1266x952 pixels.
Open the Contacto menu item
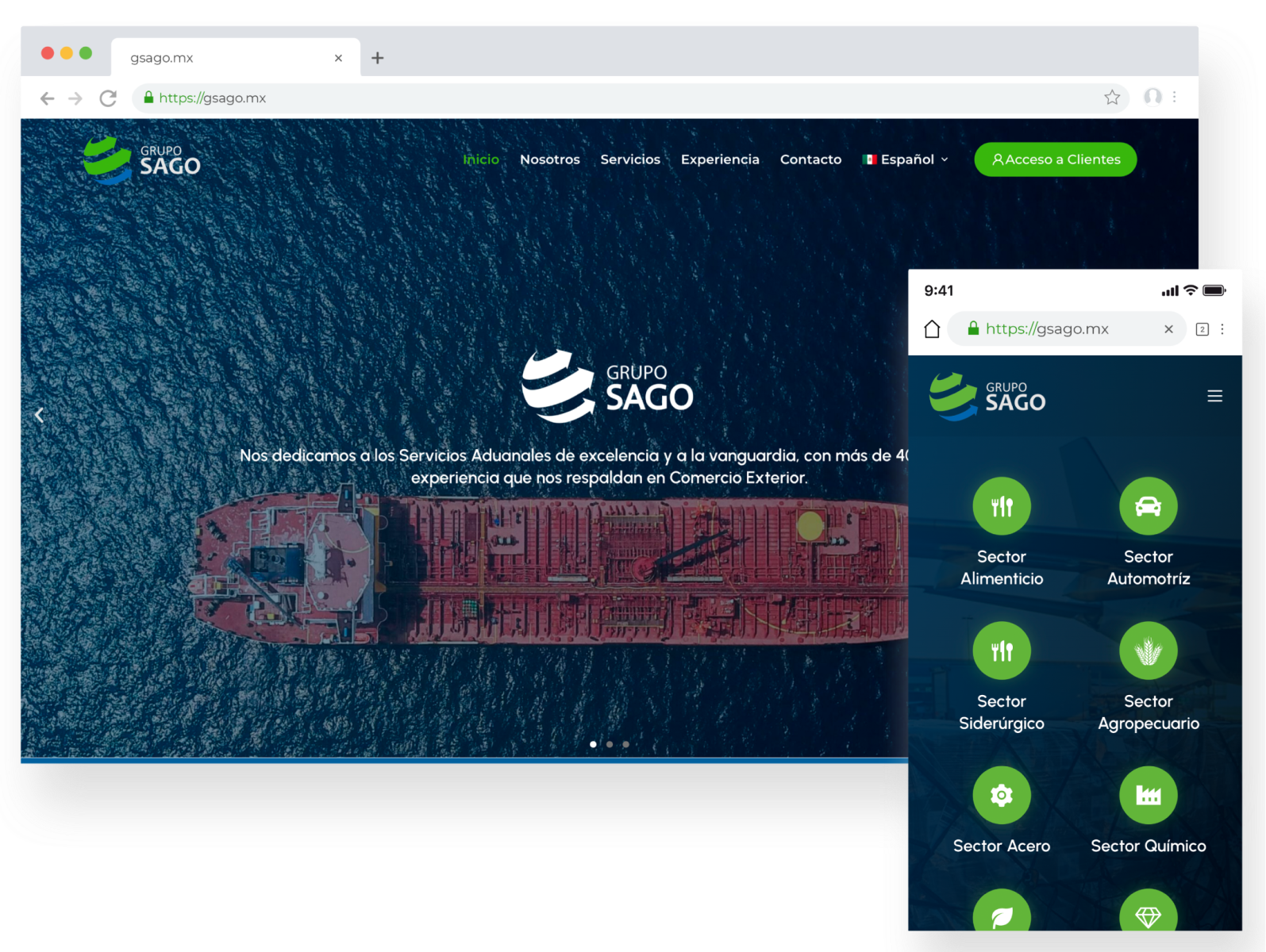[x=810, y=159]
